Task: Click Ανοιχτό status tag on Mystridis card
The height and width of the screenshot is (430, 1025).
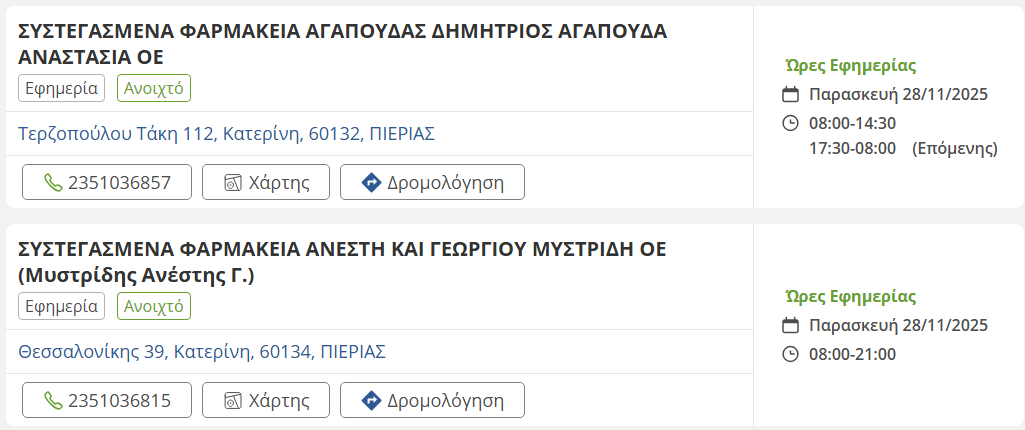Action: point(154,306)
